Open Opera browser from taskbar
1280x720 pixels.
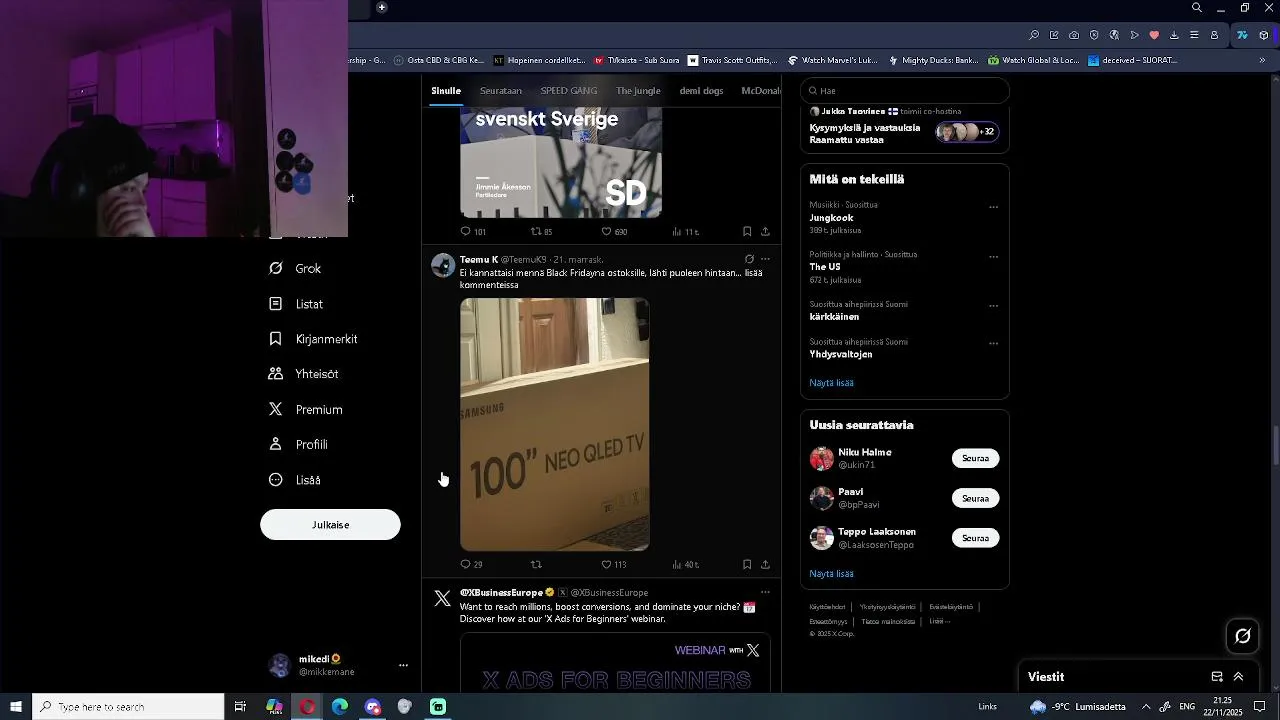(x=307, y=707)
